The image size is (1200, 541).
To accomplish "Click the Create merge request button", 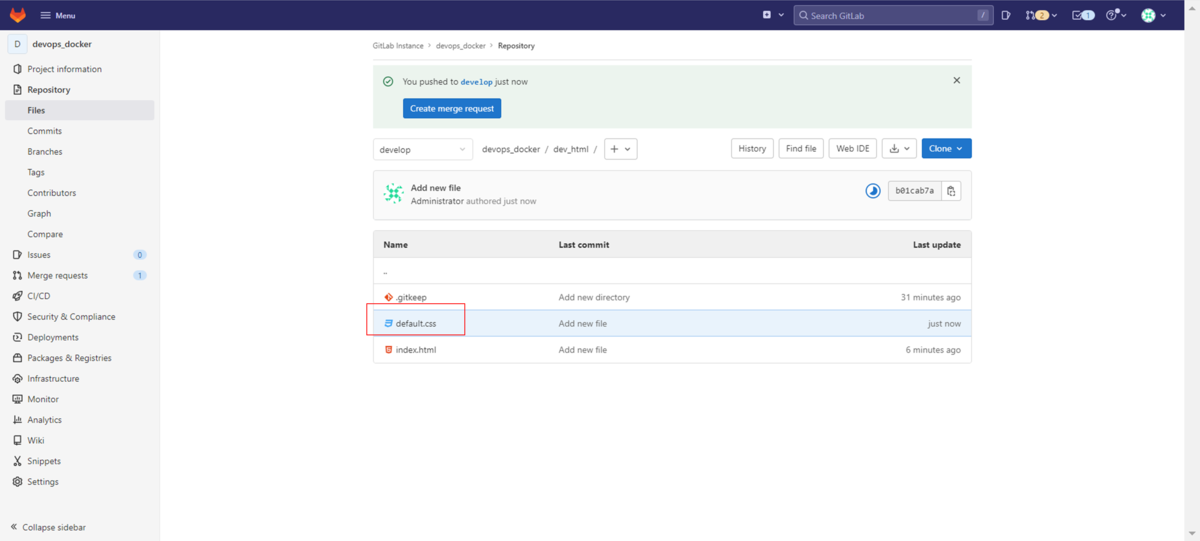I will click(452, 108).
